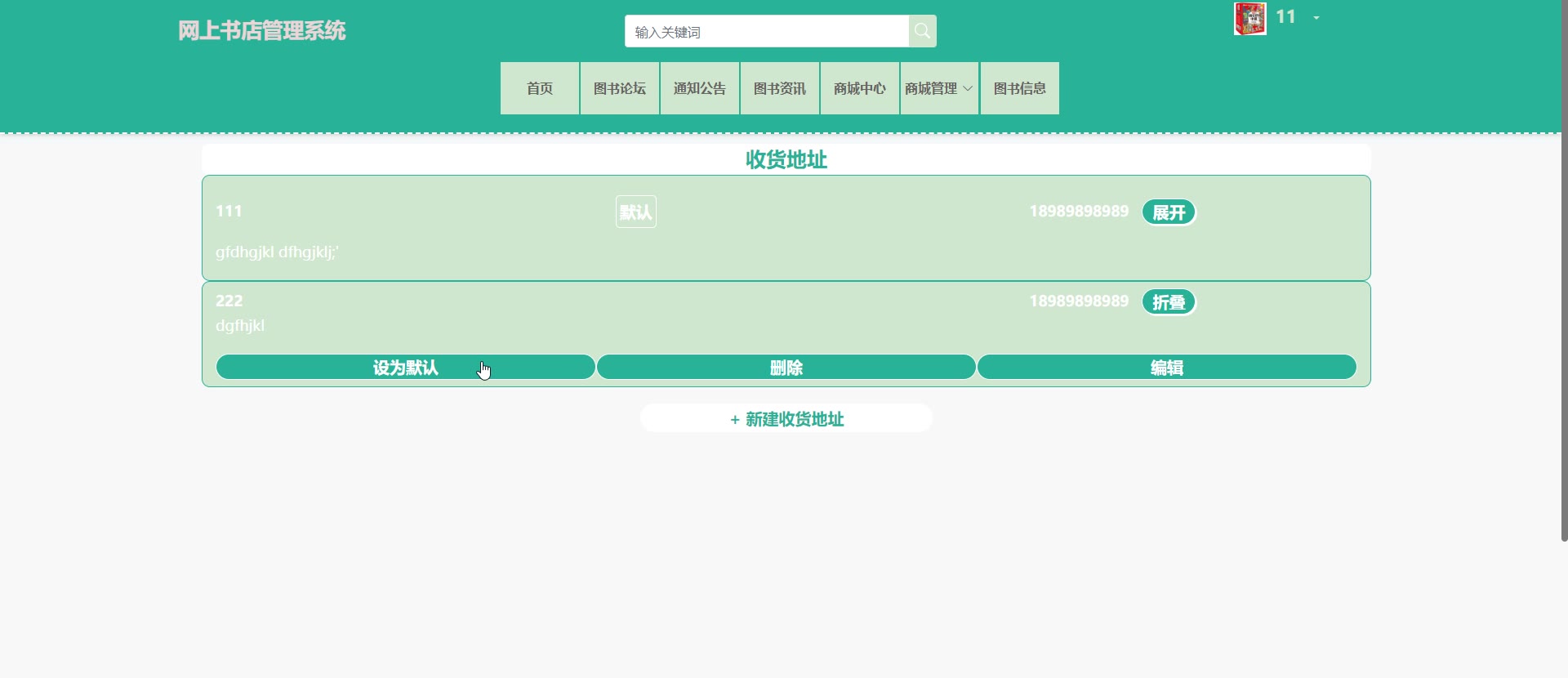Click the 默认 badge on address 111

[636, 212]
